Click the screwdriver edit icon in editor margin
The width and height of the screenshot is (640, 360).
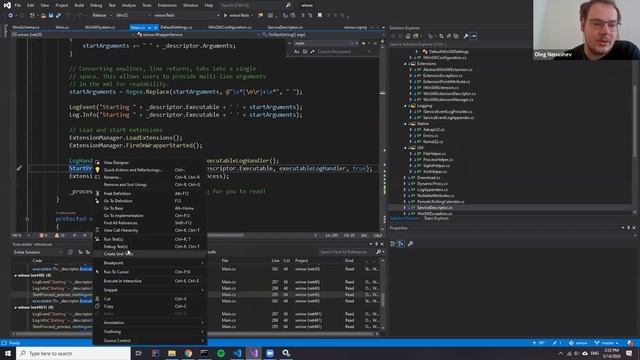point(19,168)
